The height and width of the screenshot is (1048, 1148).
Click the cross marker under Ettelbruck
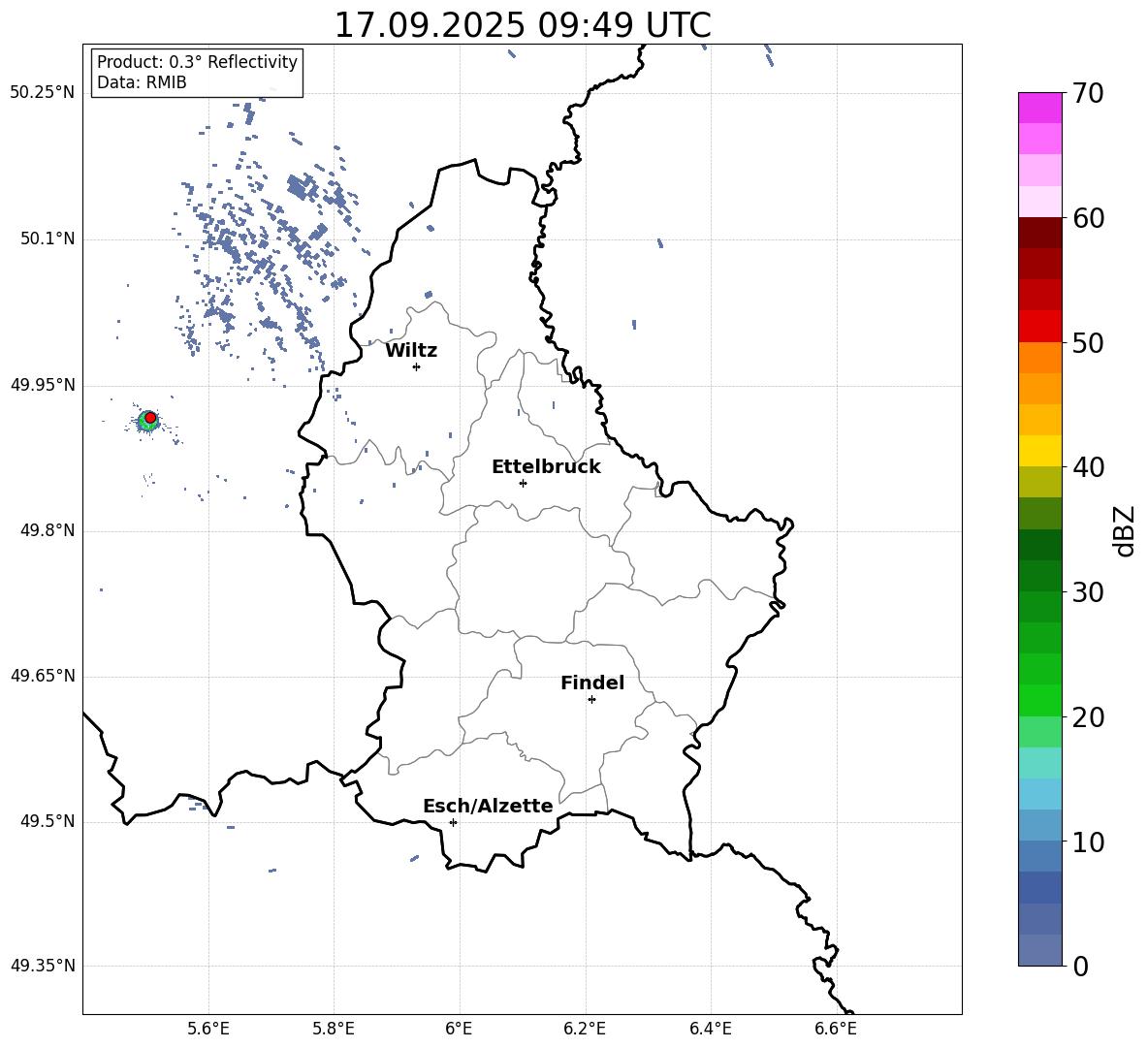(523, 483)
